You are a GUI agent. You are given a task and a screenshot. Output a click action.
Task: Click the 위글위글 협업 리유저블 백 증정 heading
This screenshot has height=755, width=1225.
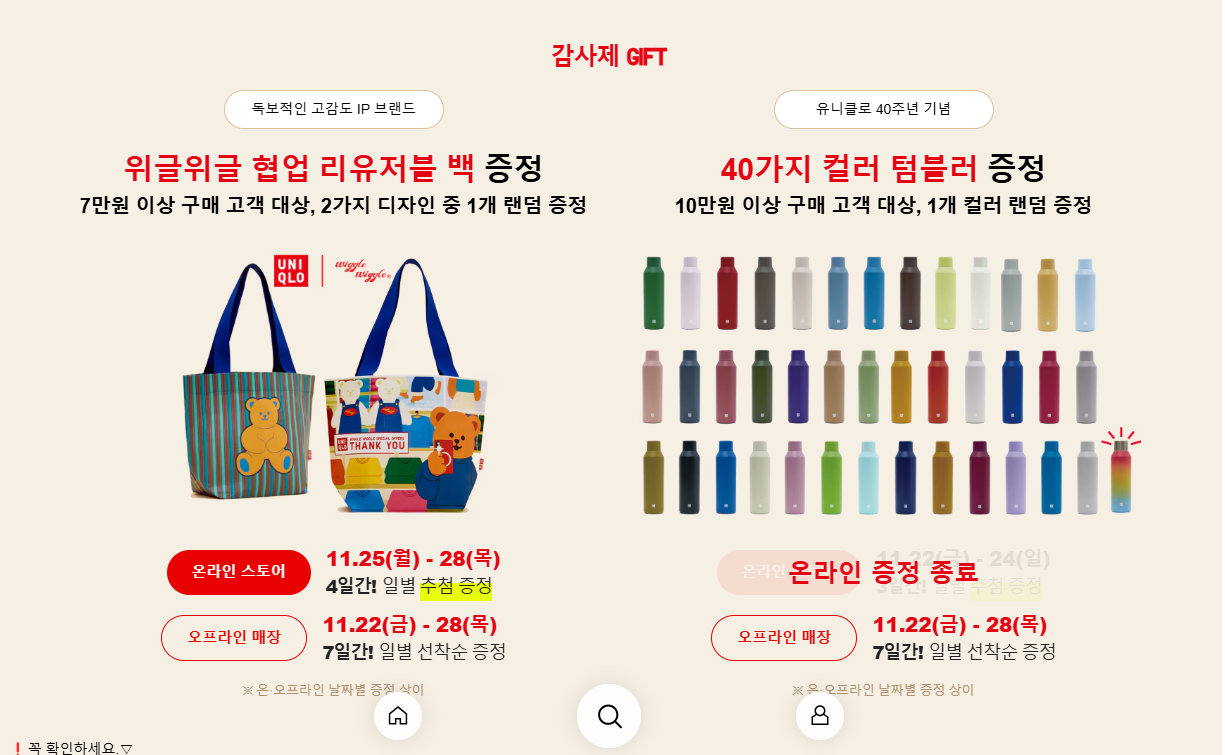pyautogui.click(x=333, y=167)
